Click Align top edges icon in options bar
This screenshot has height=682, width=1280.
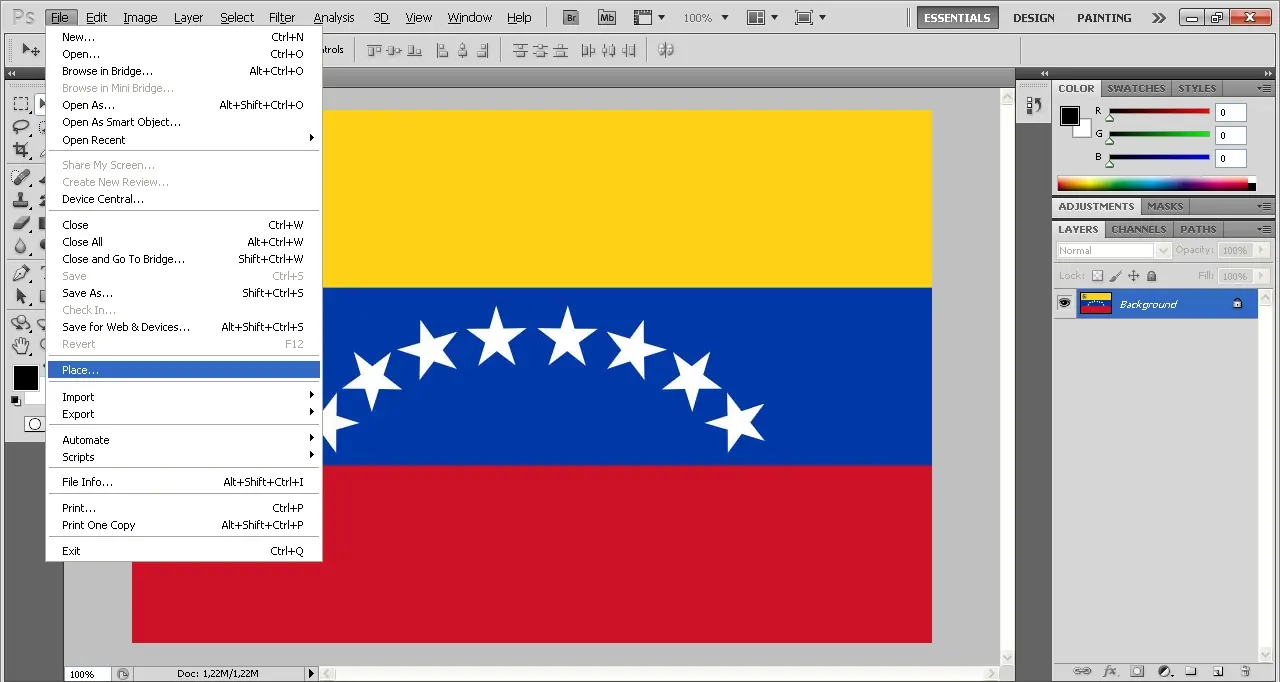click(375, 49)
